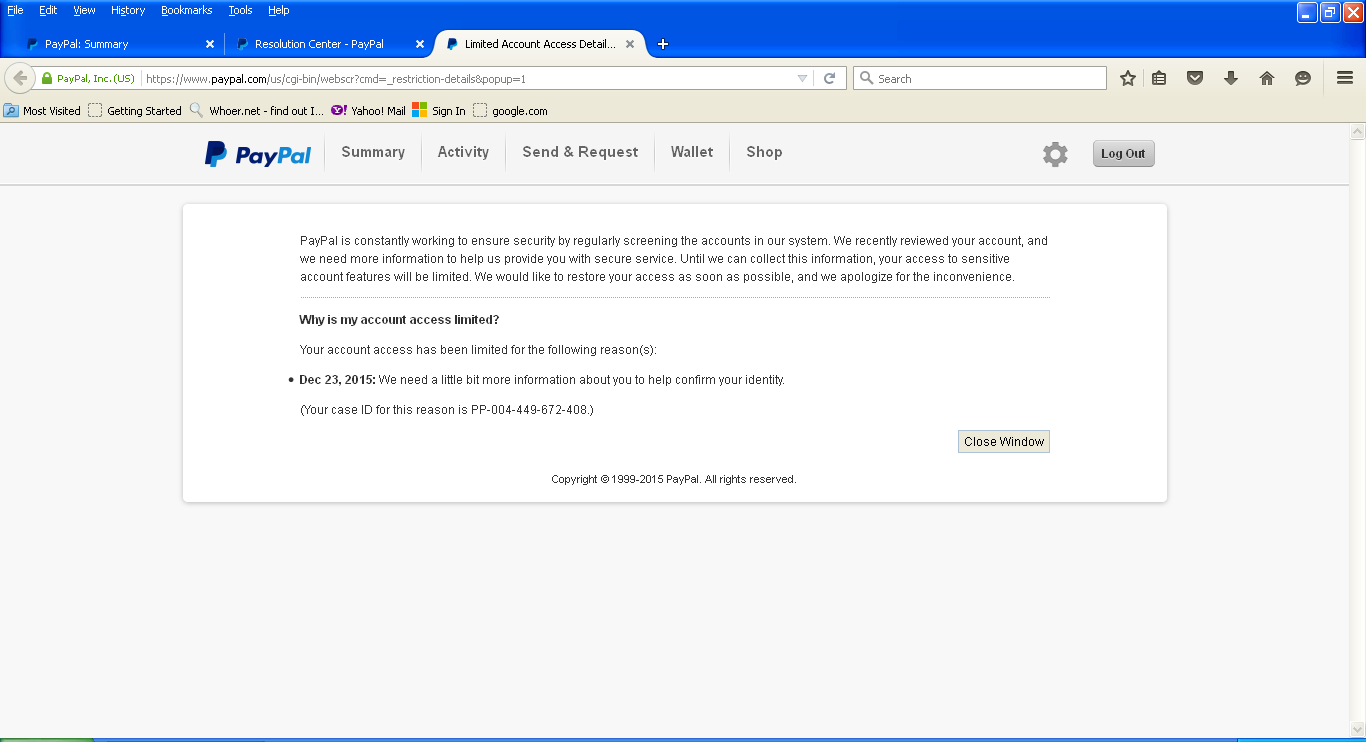Open the Activity page in PayPal nav
Screen dimensions: 1366x742
pyautogui.click(x=463, y=152)
